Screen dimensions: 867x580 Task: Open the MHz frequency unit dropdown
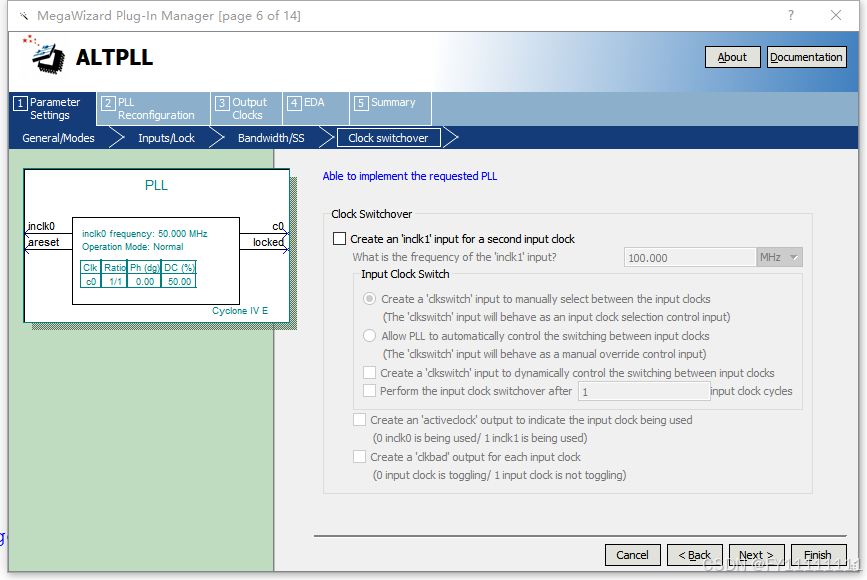[780, 257]
